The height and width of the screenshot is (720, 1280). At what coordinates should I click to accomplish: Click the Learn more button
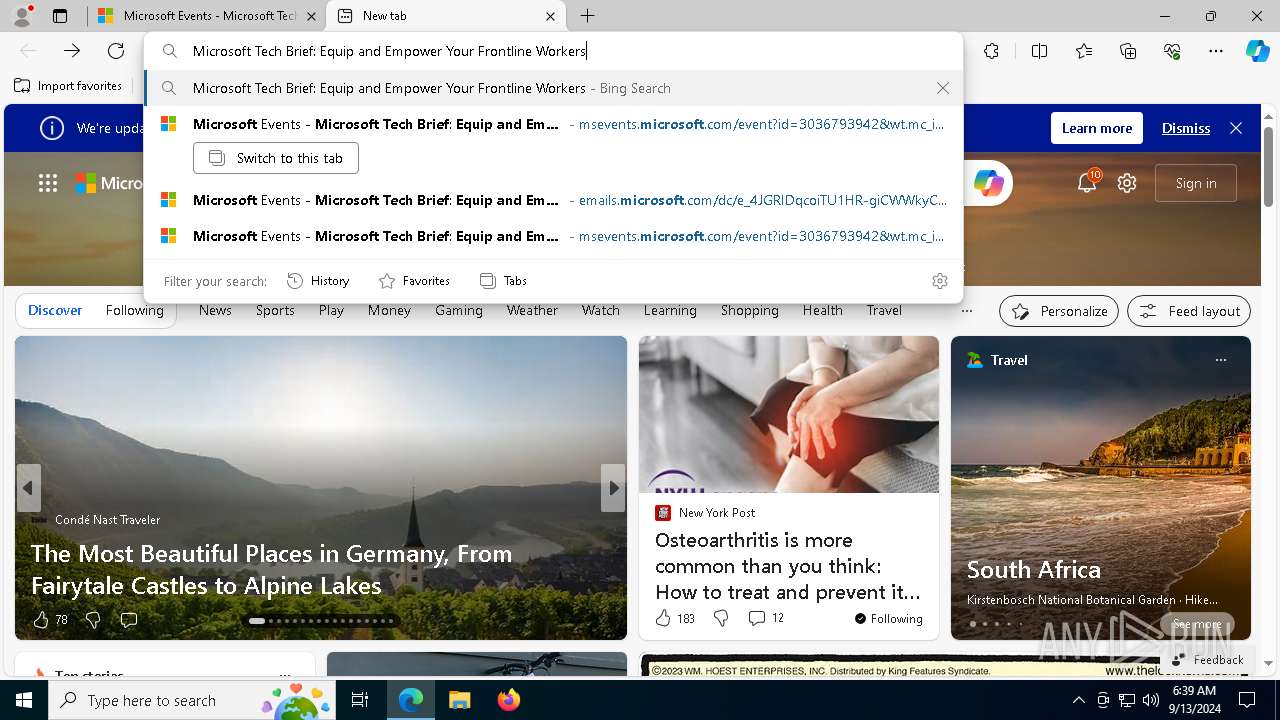pos(1097,128)
